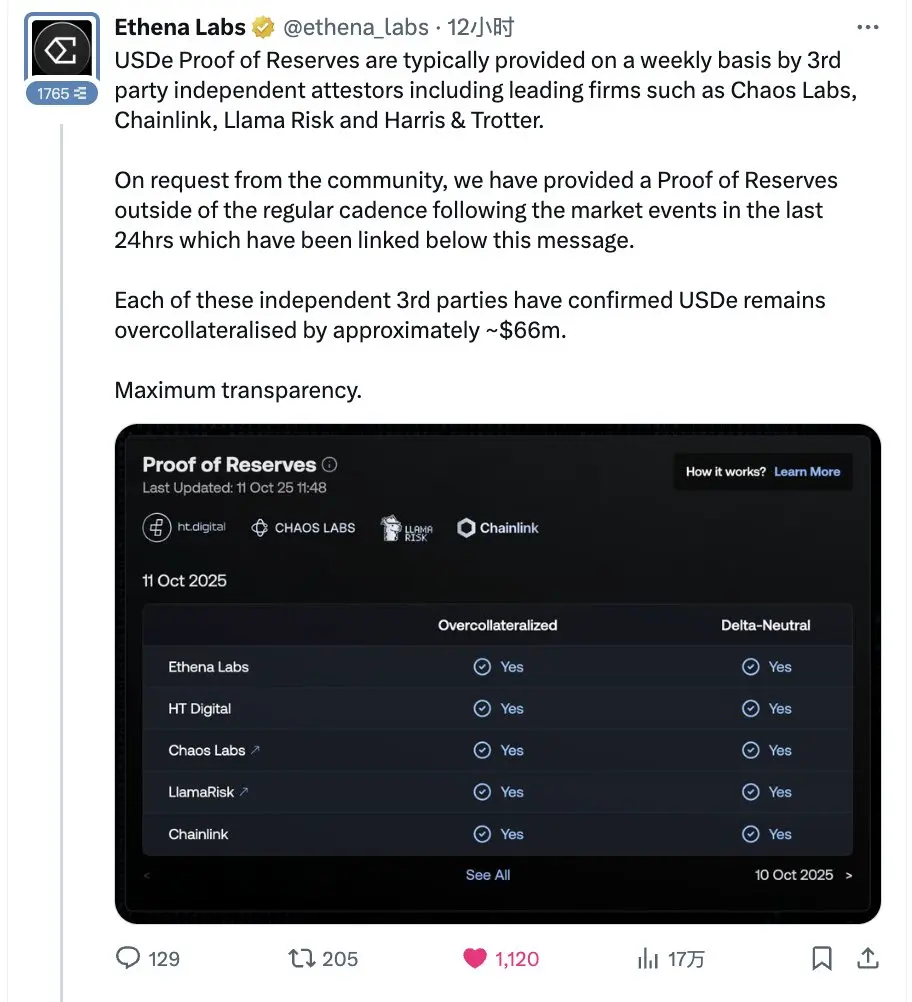The height and width of the screenshot is (1002, 912).
Task: Click the Learn More link
Action: pos(807,472)
